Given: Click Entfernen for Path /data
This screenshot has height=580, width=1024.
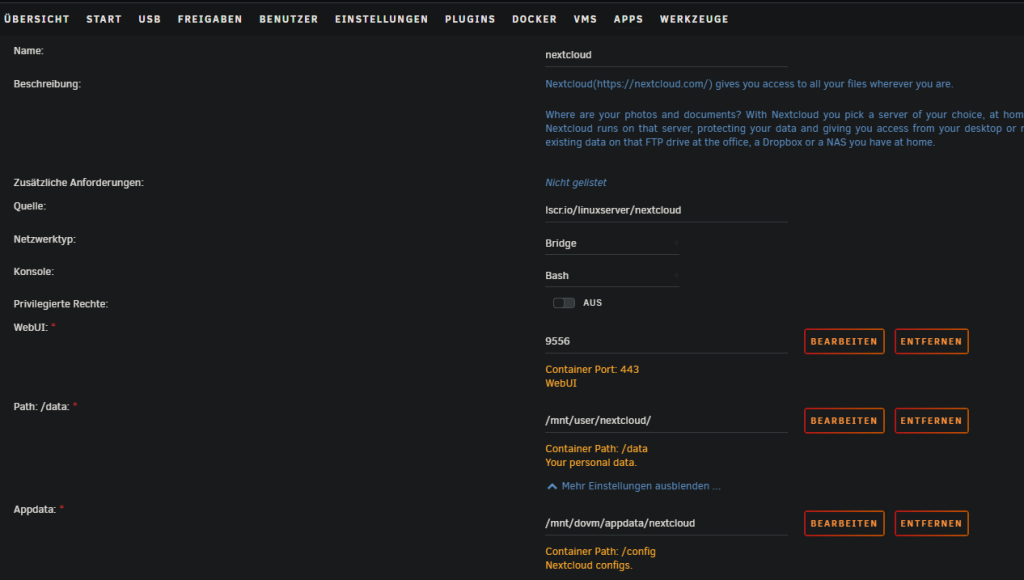Looking at the screenshot, I should coord(931,421).
